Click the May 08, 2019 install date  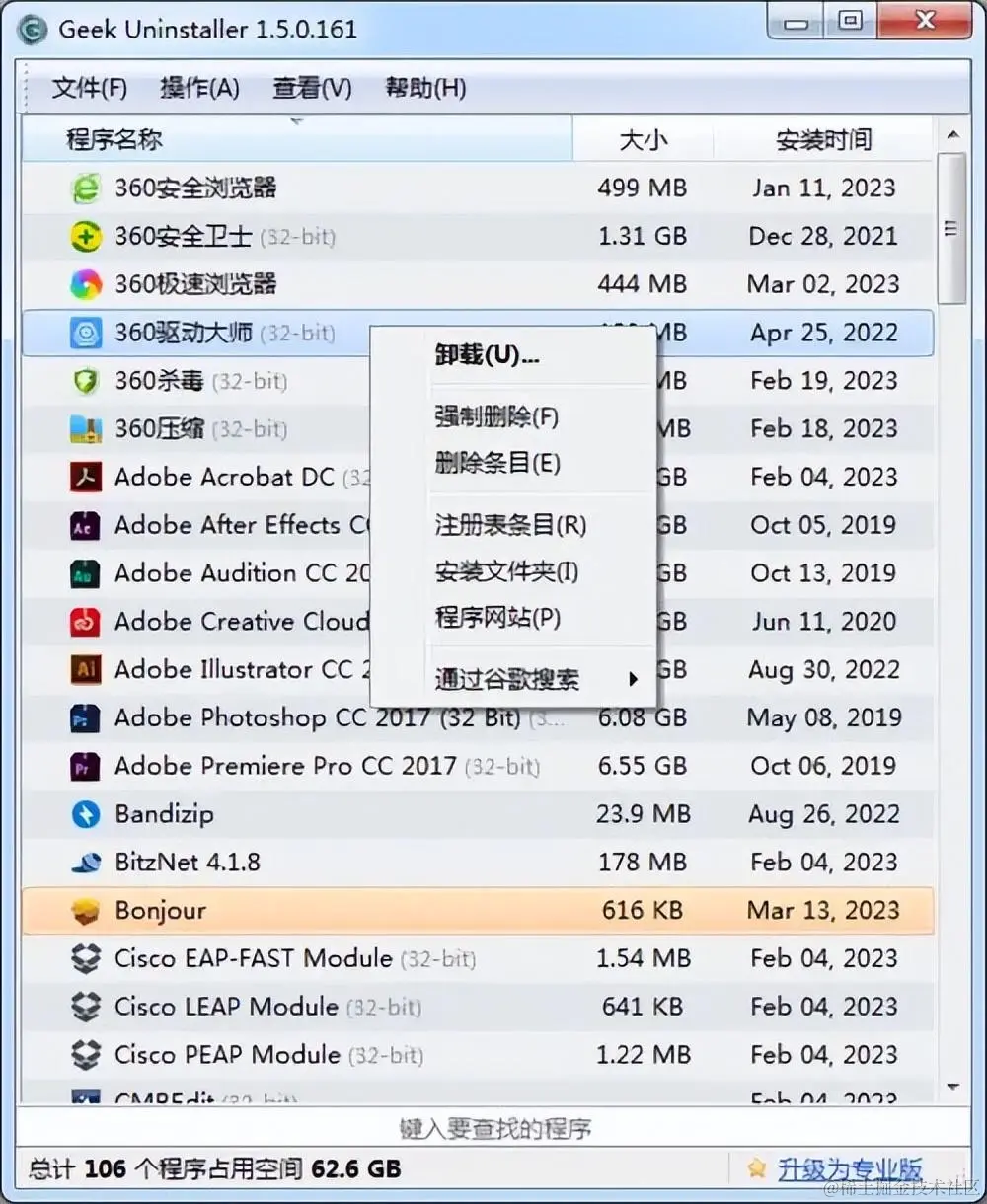(823, 717)
